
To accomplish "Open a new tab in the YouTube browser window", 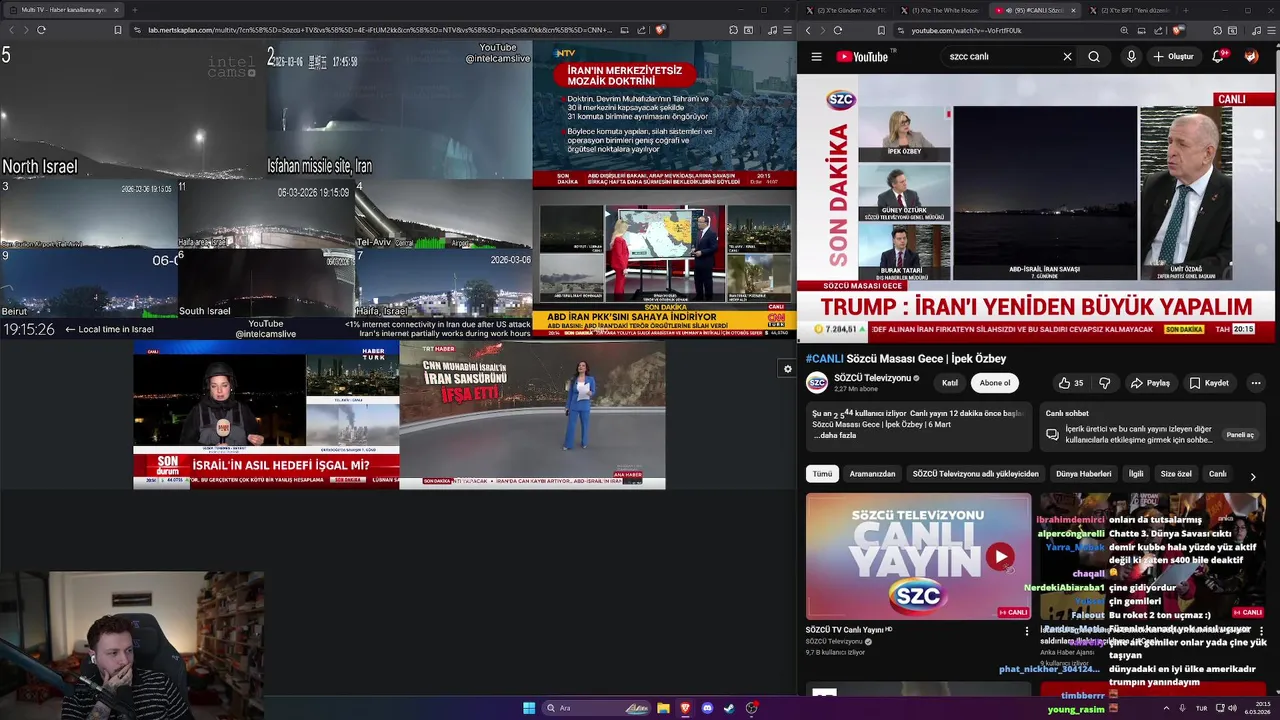I will coord(1185,10).
